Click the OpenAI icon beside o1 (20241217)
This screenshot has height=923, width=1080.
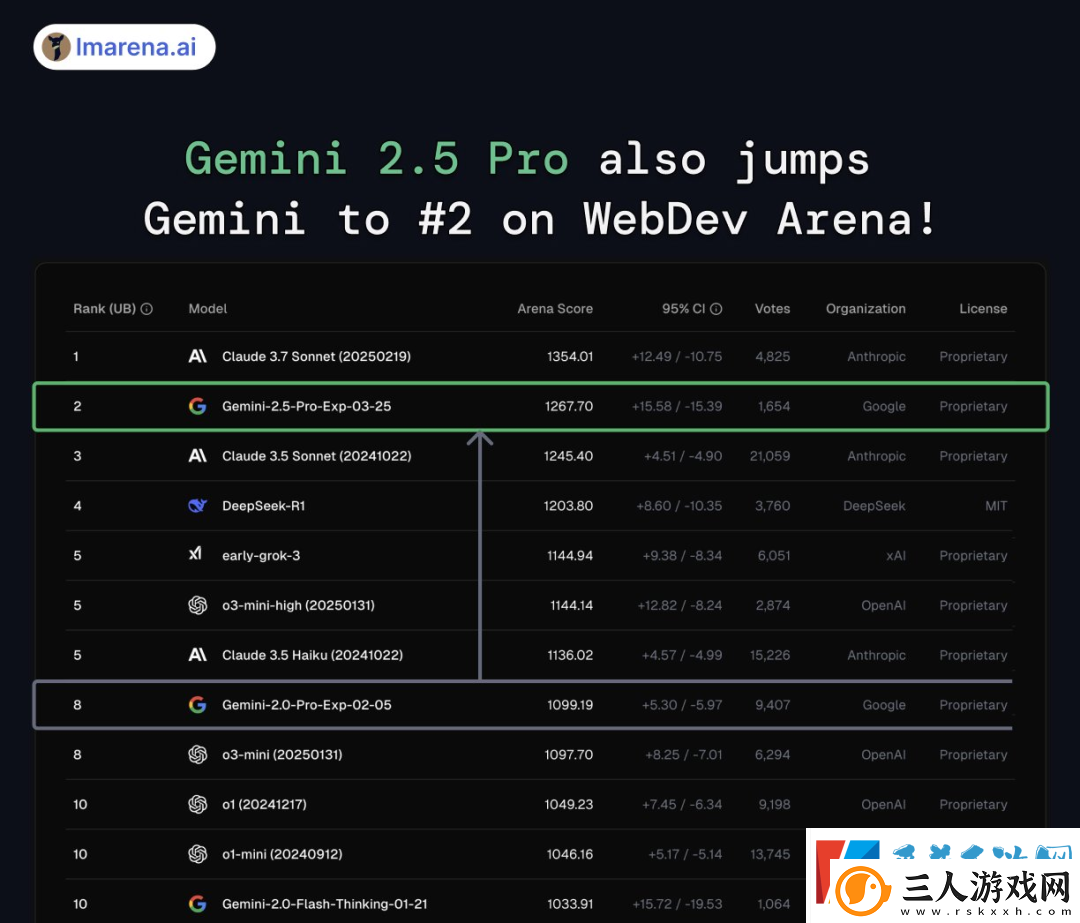[x=198, y=804]
